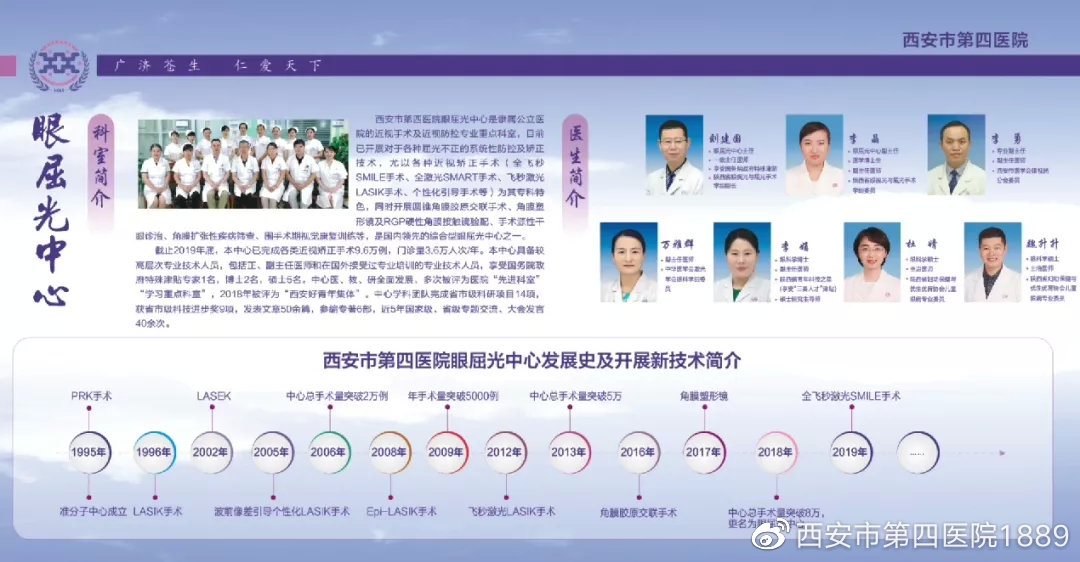Click doctor 李勇's portrait photo
The image size is (1080, 562).
tap(956, 156)
